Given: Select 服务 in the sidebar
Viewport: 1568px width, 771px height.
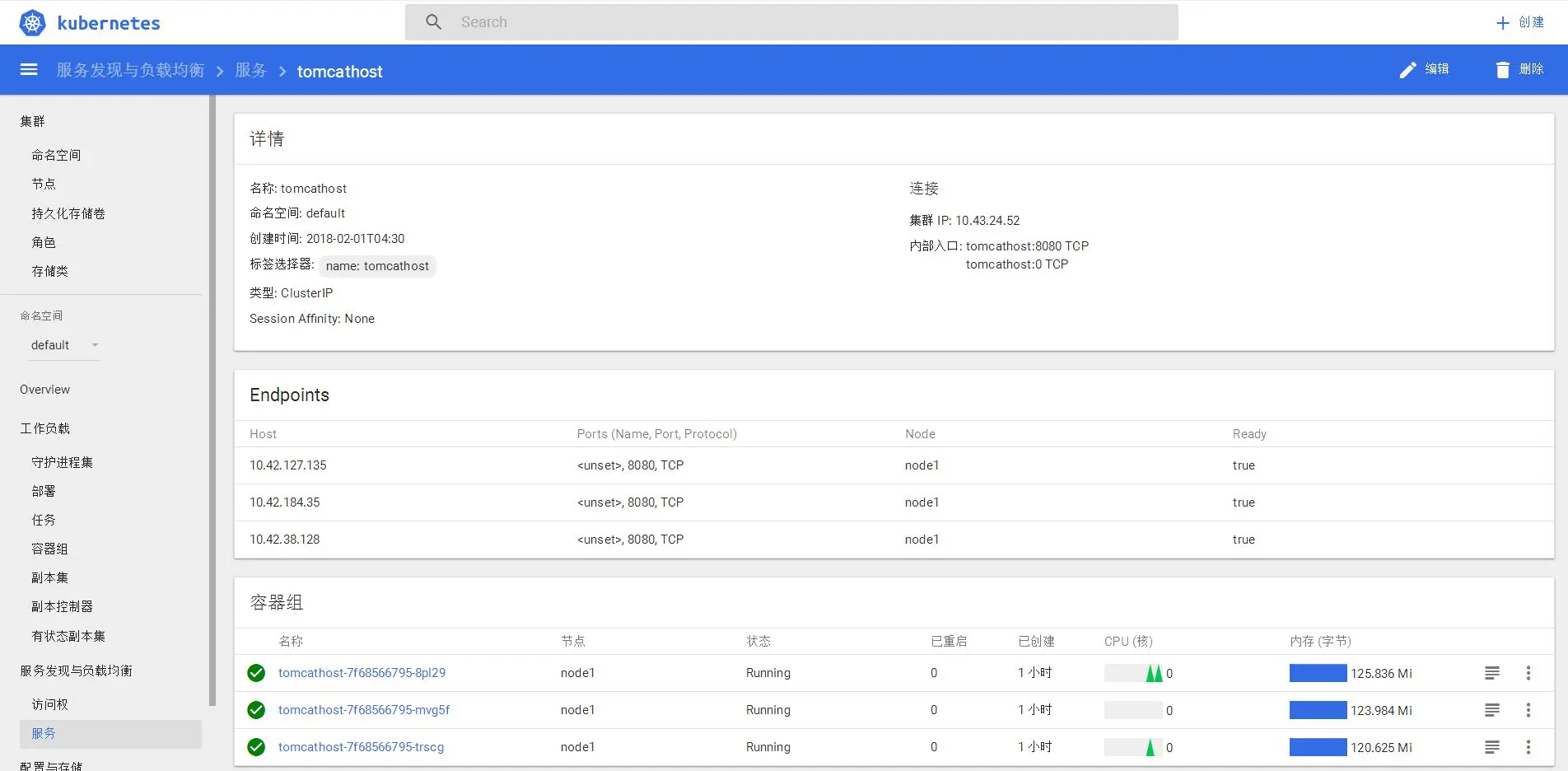Looking at the screenshot, I should (x=110, y=734).
